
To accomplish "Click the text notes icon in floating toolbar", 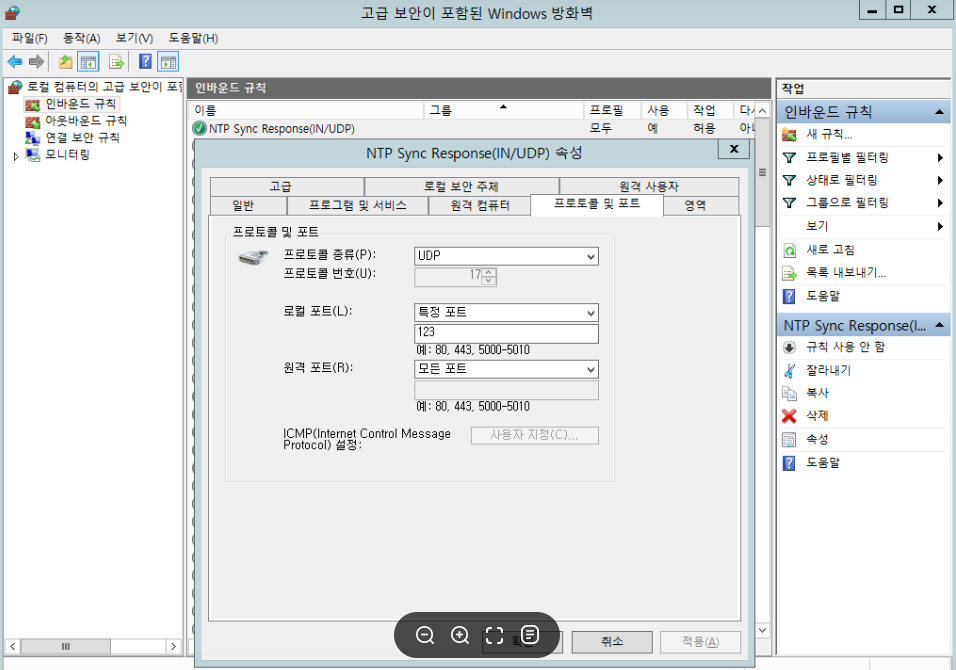I will (x=530, y=635).
